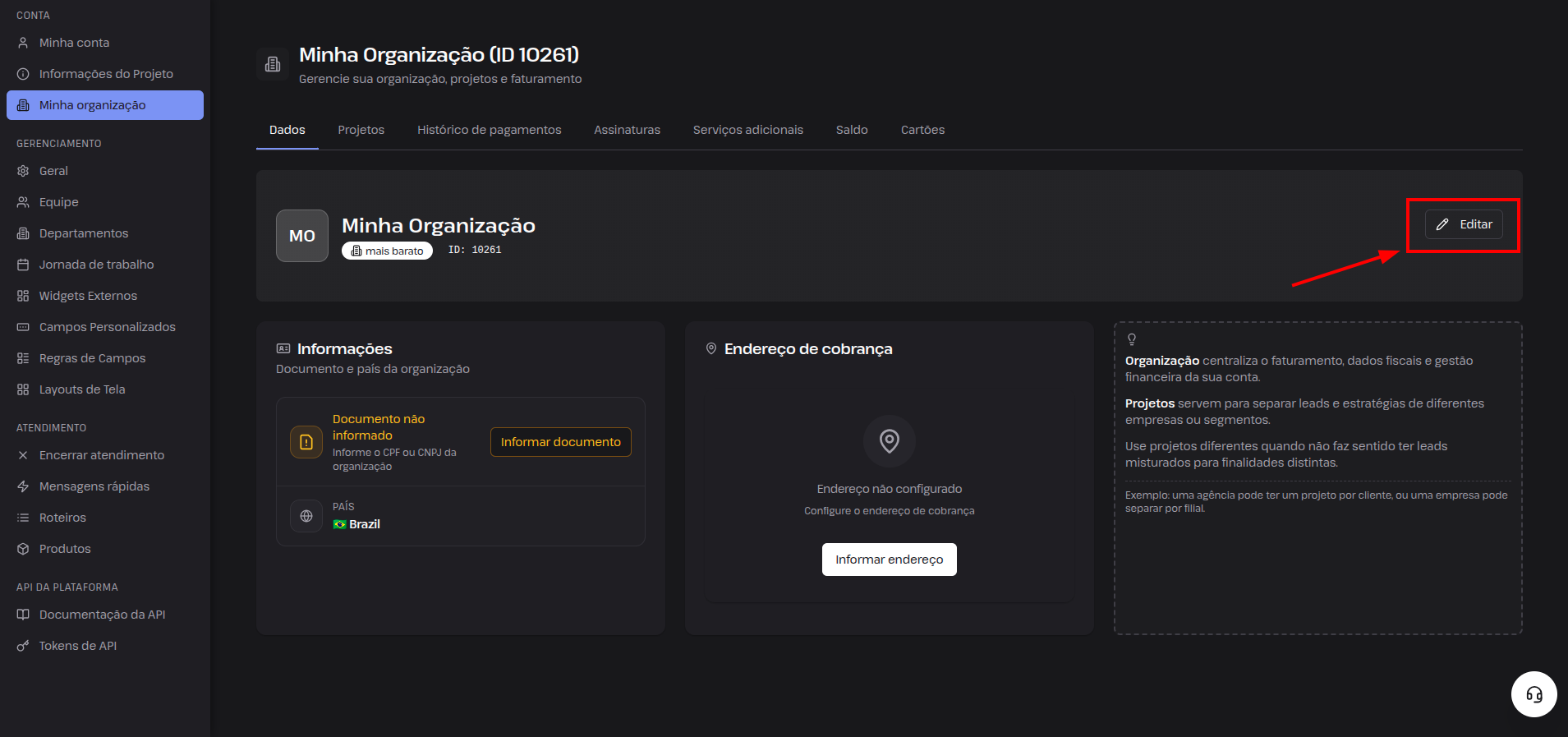Open the Cartões tab
Viewport: 1568px width, 737px height.
(922, 130)
